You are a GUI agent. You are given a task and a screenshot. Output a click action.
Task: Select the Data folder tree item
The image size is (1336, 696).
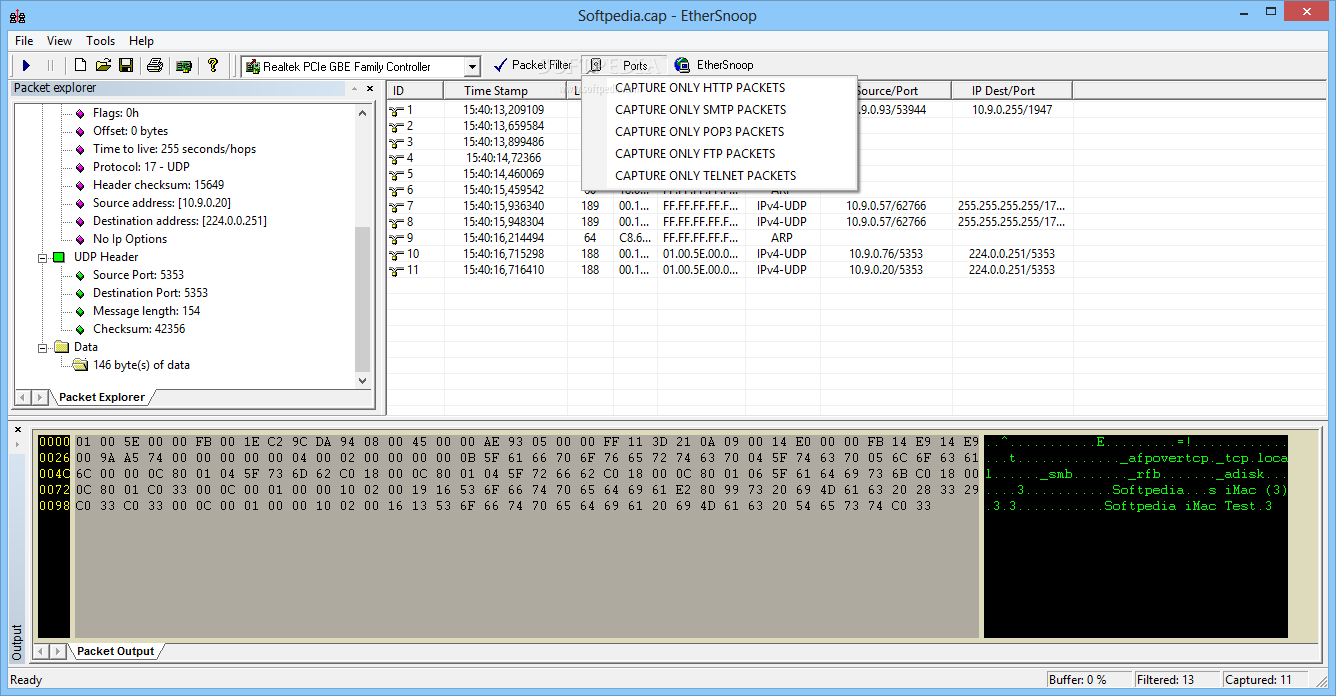point(86,347)
